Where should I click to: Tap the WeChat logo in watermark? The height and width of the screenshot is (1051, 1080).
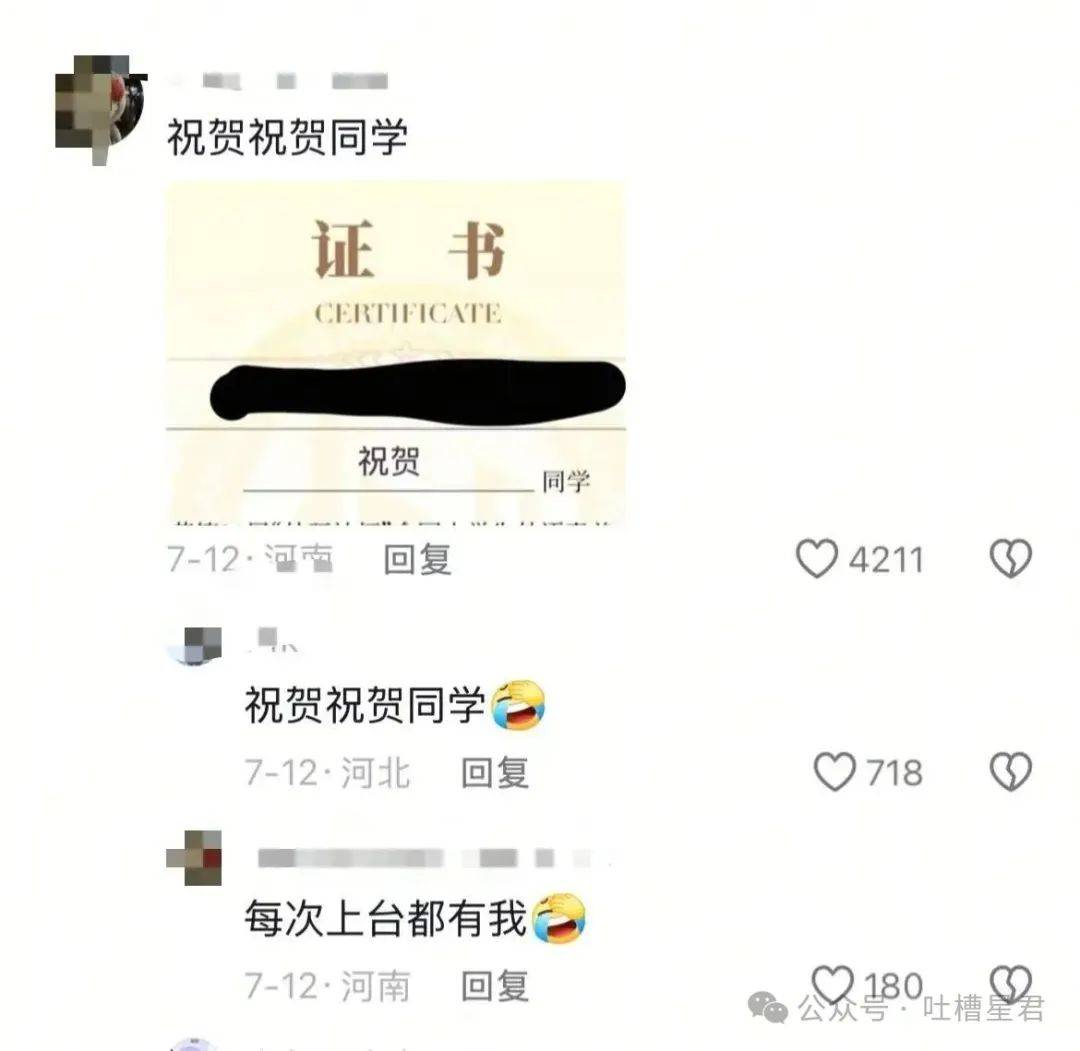767,1008
